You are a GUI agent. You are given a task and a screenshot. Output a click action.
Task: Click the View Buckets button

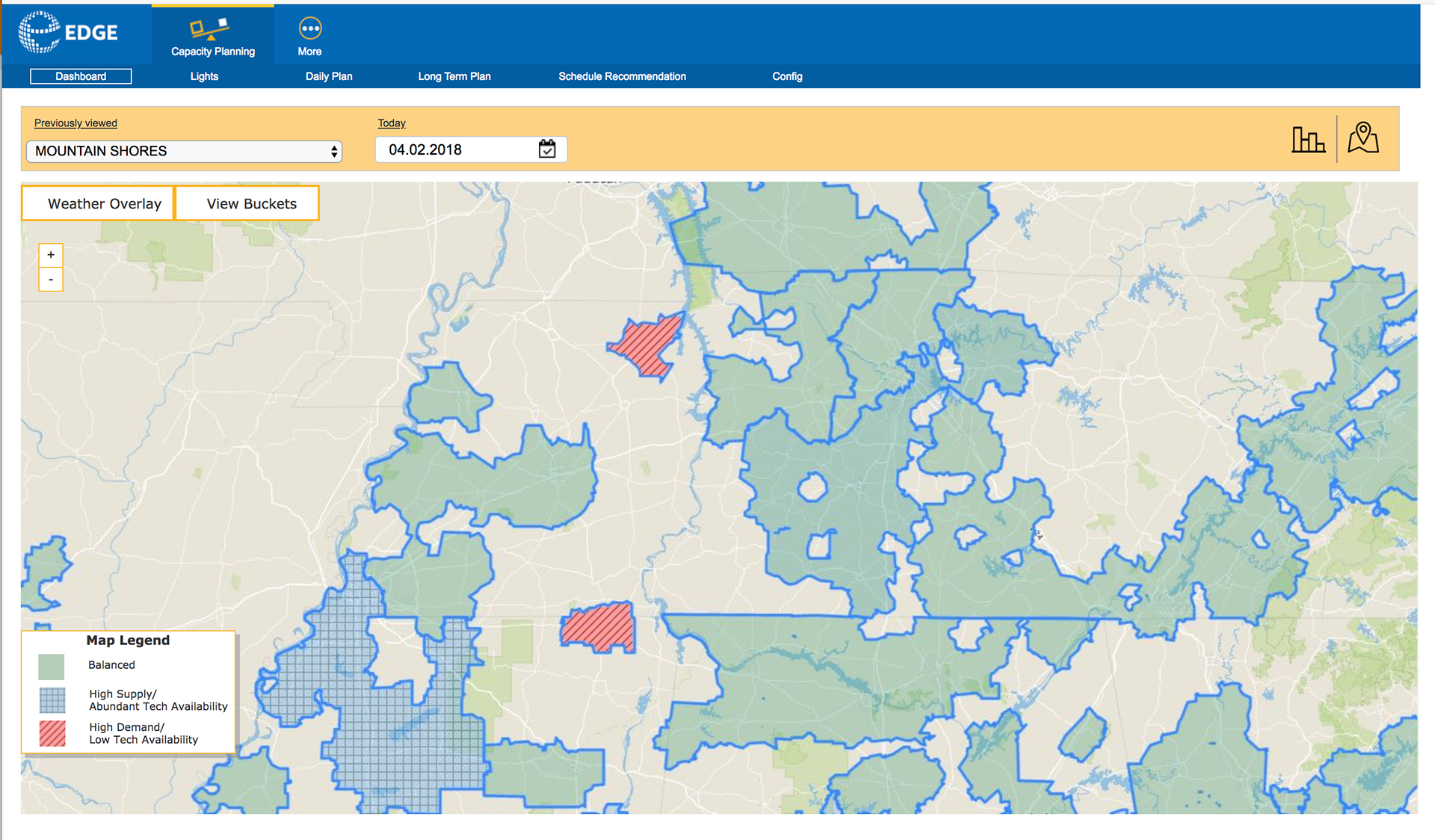pyautogui.click(x=247, y=203)
